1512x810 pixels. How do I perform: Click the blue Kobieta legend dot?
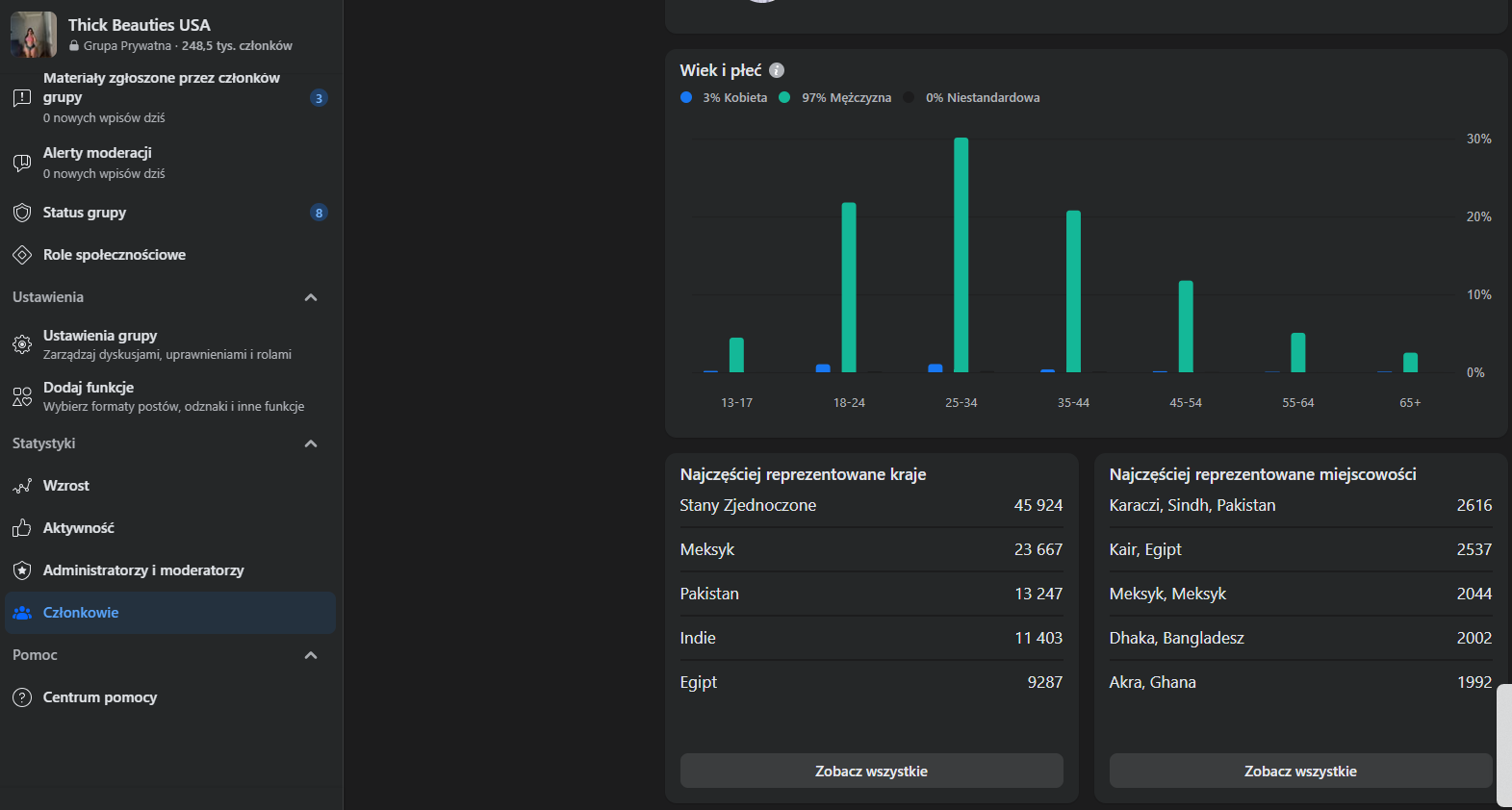pos(686,97)
